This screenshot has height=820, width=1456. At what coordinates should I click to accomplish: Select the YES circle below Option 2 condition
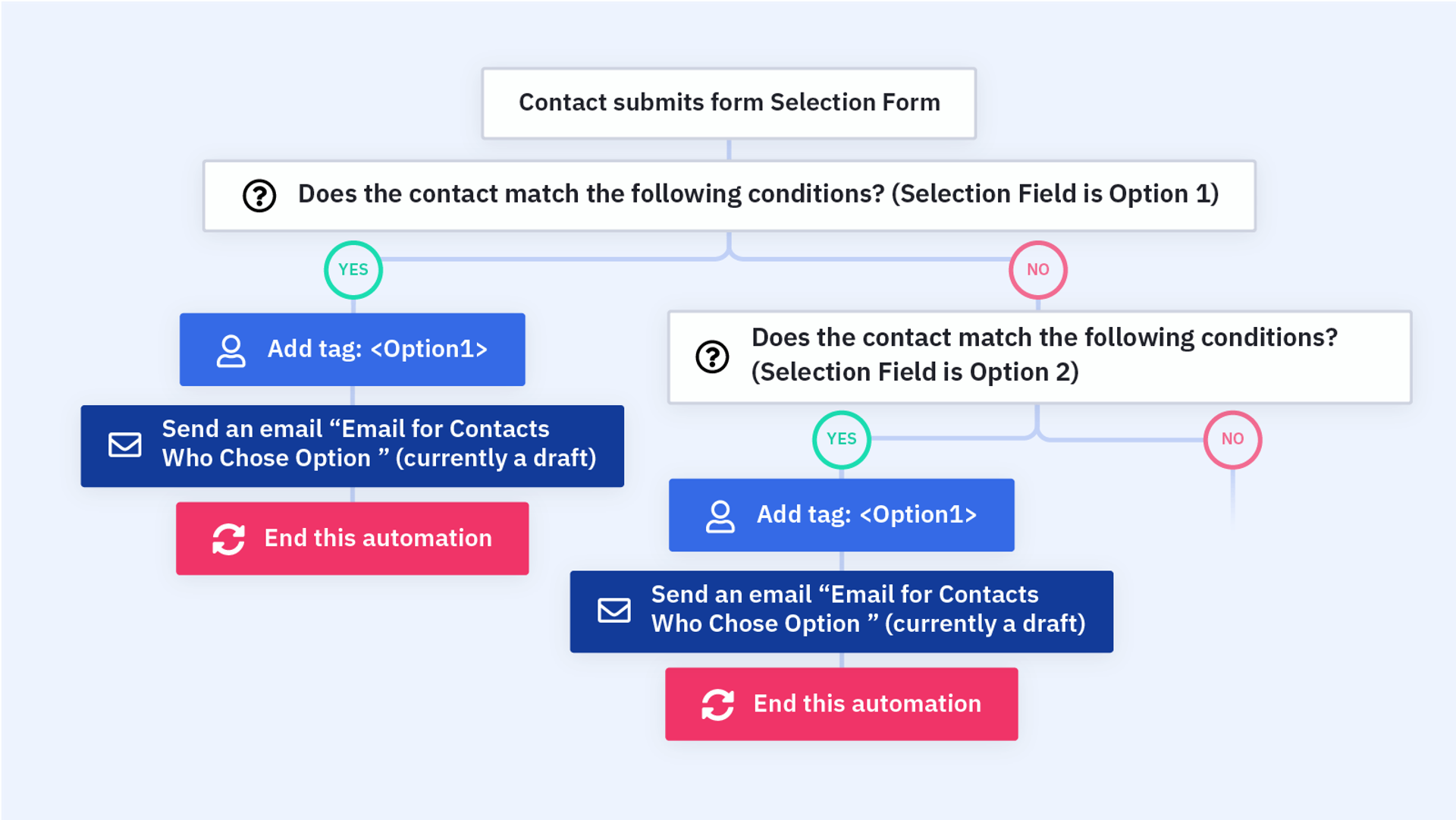[x=842, y=439]
